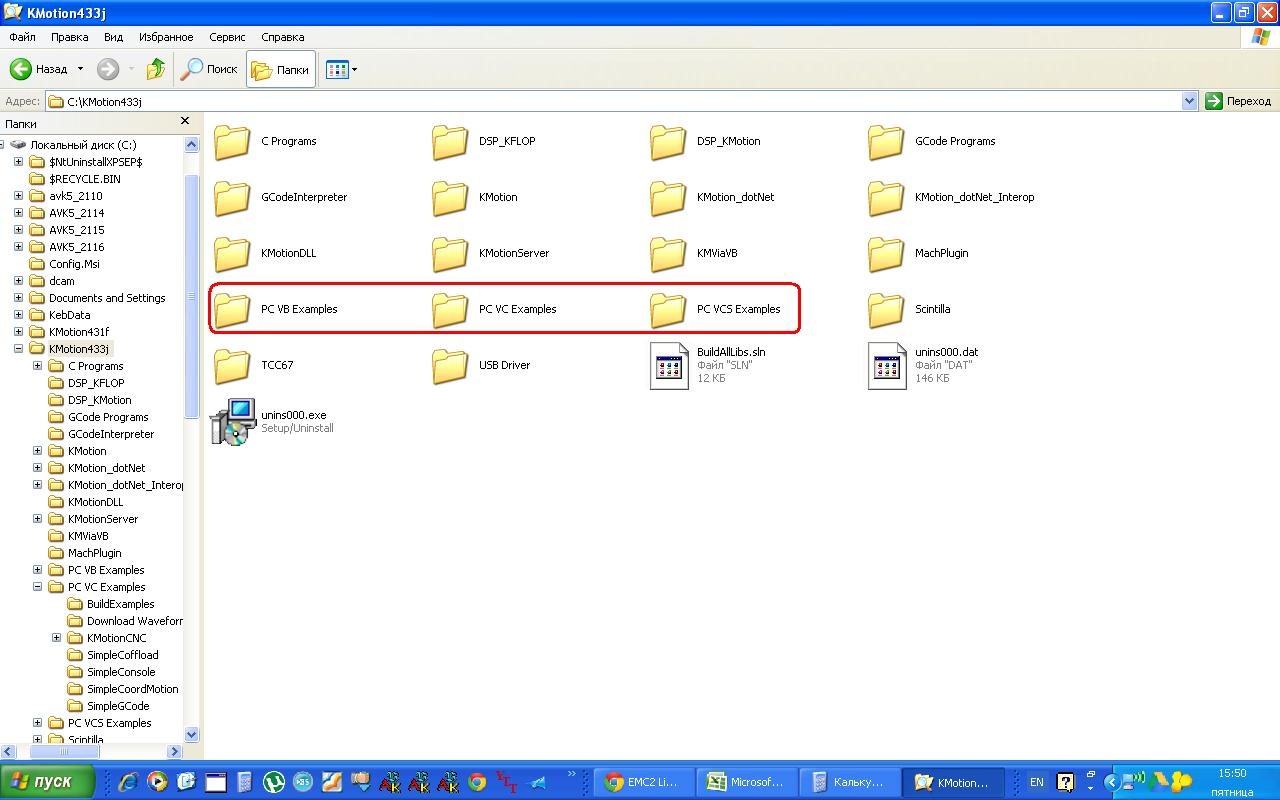
Task: Select the PC VC Examples folder icon
Action: (x=450, y=310)
